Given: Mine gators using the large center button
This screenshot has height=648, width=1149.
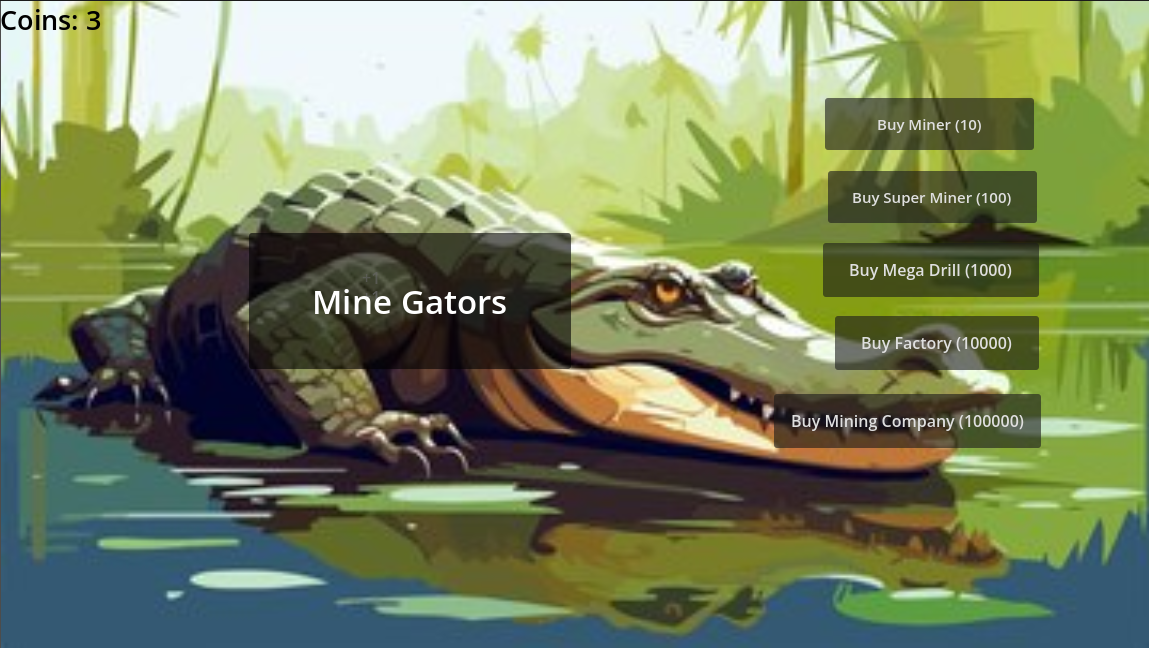Looking at the screenshot, I should [x=410, y=301].
